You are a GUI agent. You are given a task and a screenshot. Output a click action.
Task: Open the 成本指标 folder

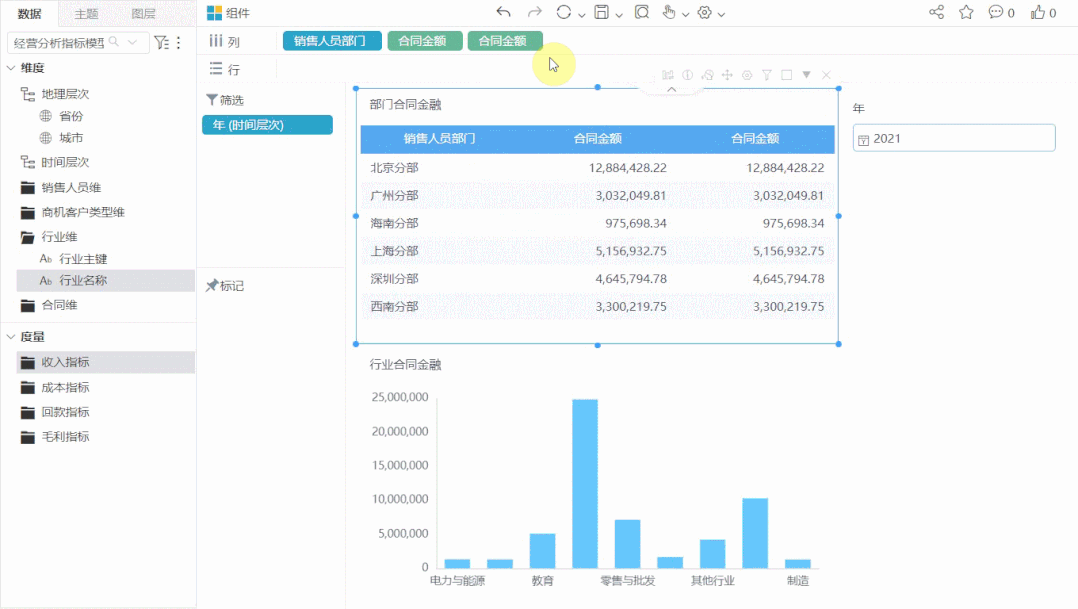coord(65,388)
